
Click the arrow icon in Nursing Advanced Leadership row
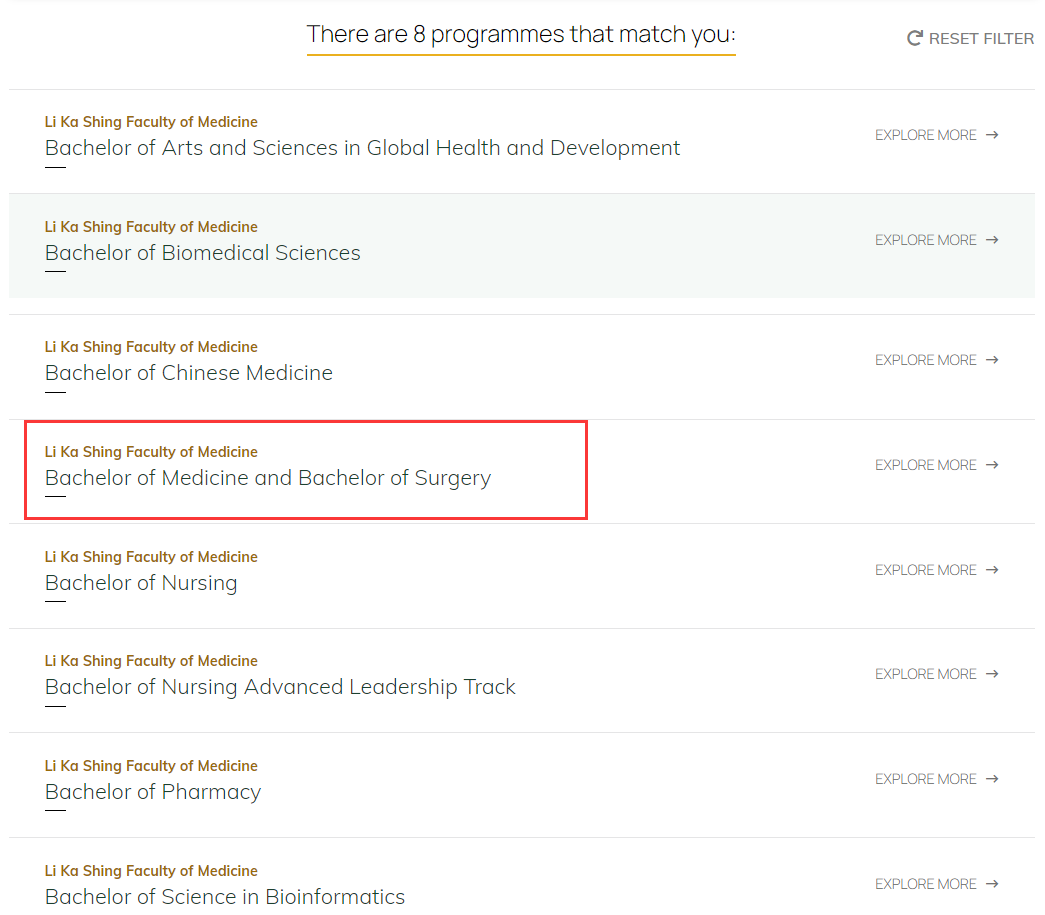pos(992,674)
